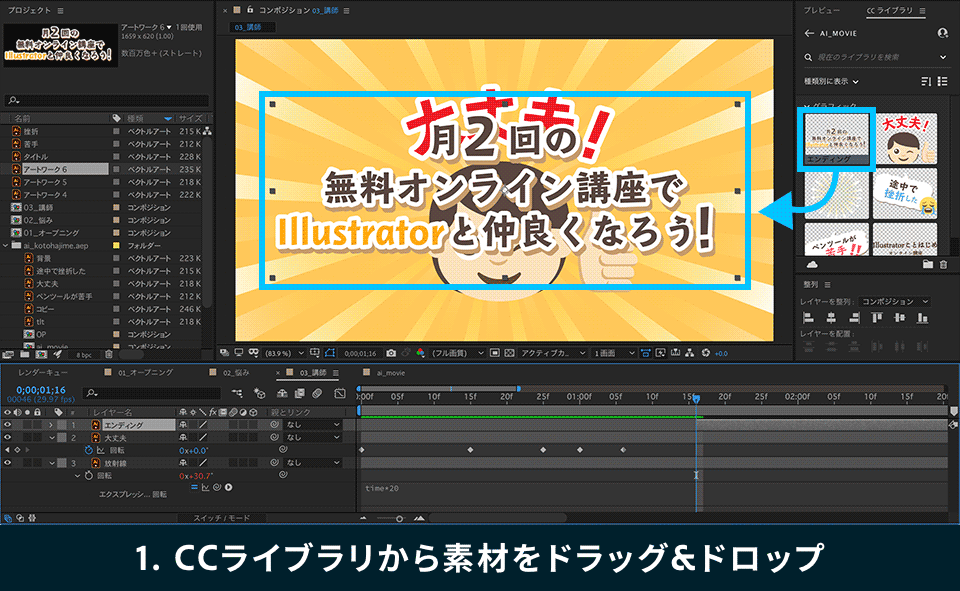Image resolution: width=960 pixels, height=591 pixels.
Task: Hide the 放射線 layer with eye icon
Action: [x=7, y=463]
